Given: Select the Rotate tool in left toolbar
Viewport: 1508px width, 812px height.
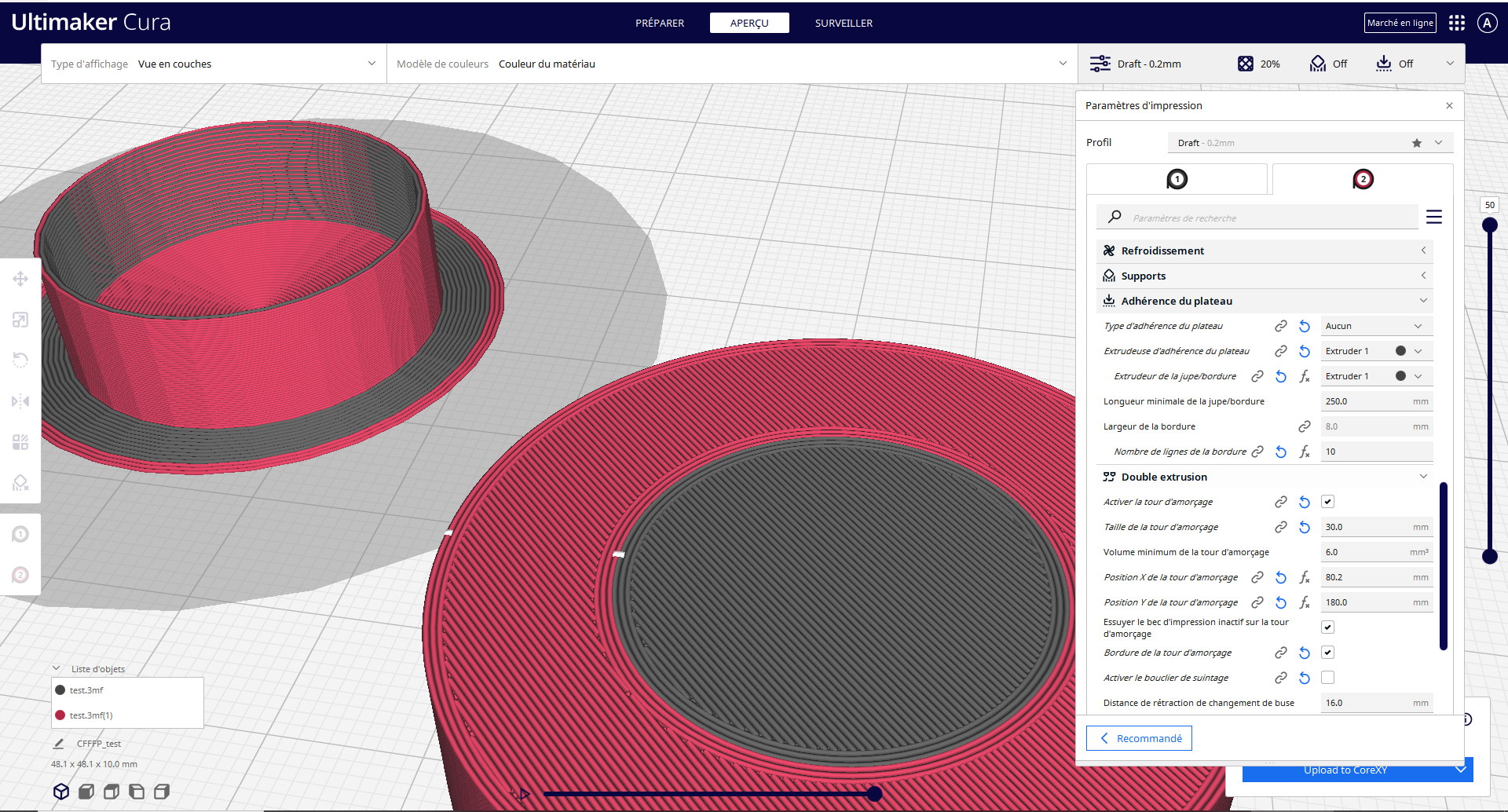Looking at the screenshot, I should click(20, 360).
